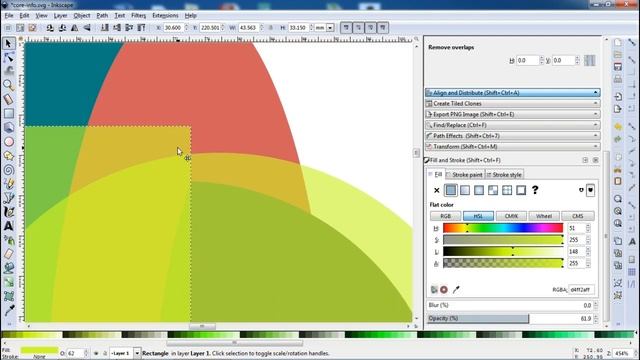
Task: Toggle the third affect transform button
Action: [371, 28]
